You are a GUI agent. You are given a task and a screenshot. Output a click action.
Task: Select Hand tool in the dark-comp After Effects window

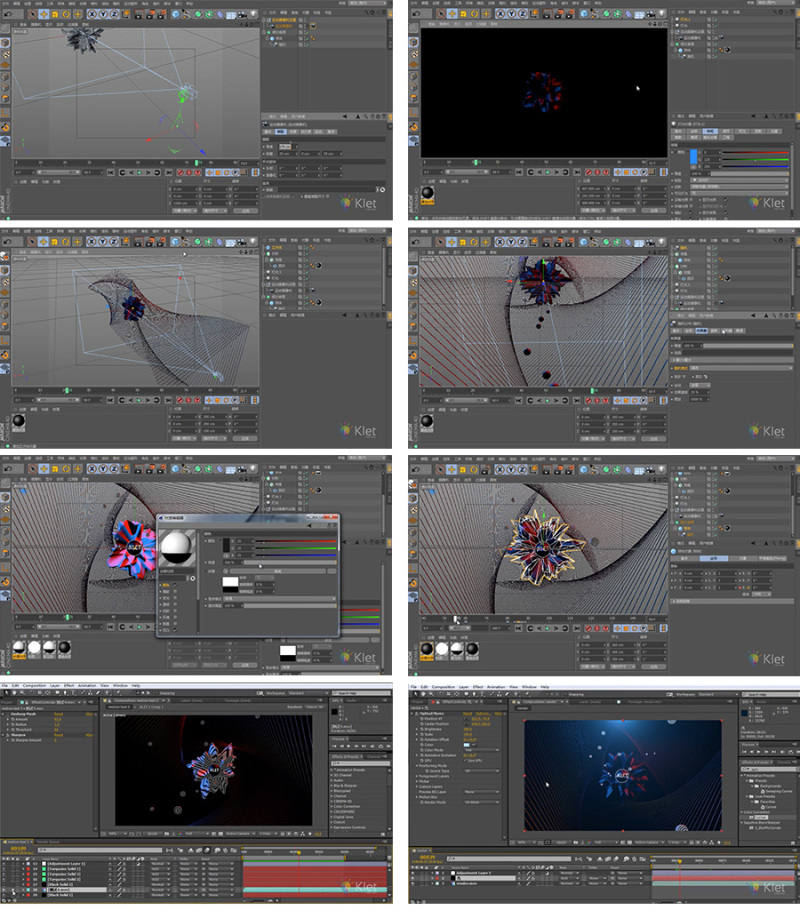click(15, 693)
